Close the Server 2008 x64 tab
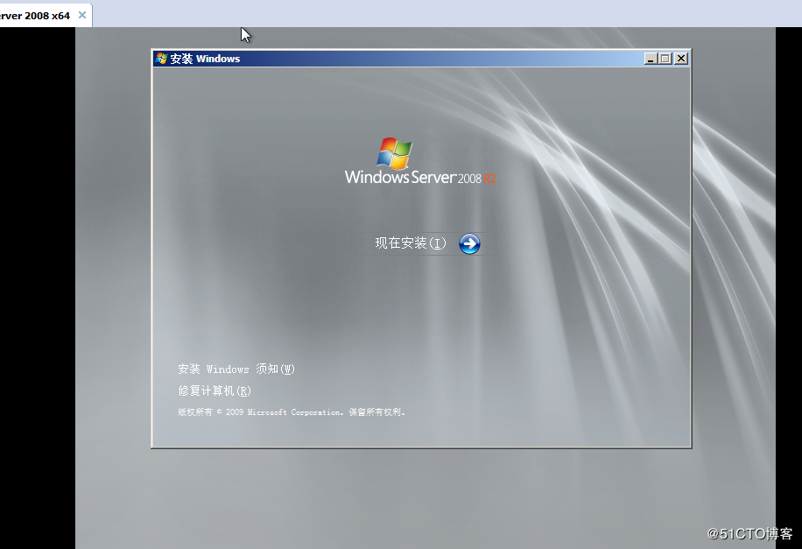The width and height of the screenshot is (802, 549). click(82, 15)
